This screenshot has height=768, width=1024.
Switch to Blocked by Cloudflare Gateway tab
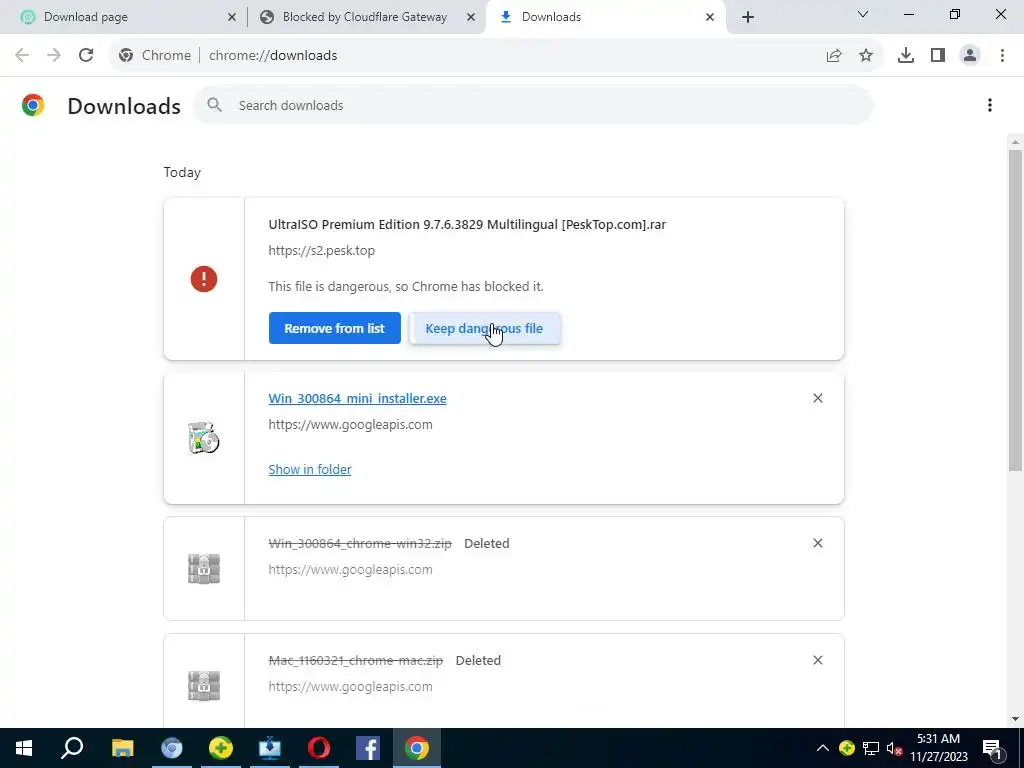coord(367,17)
